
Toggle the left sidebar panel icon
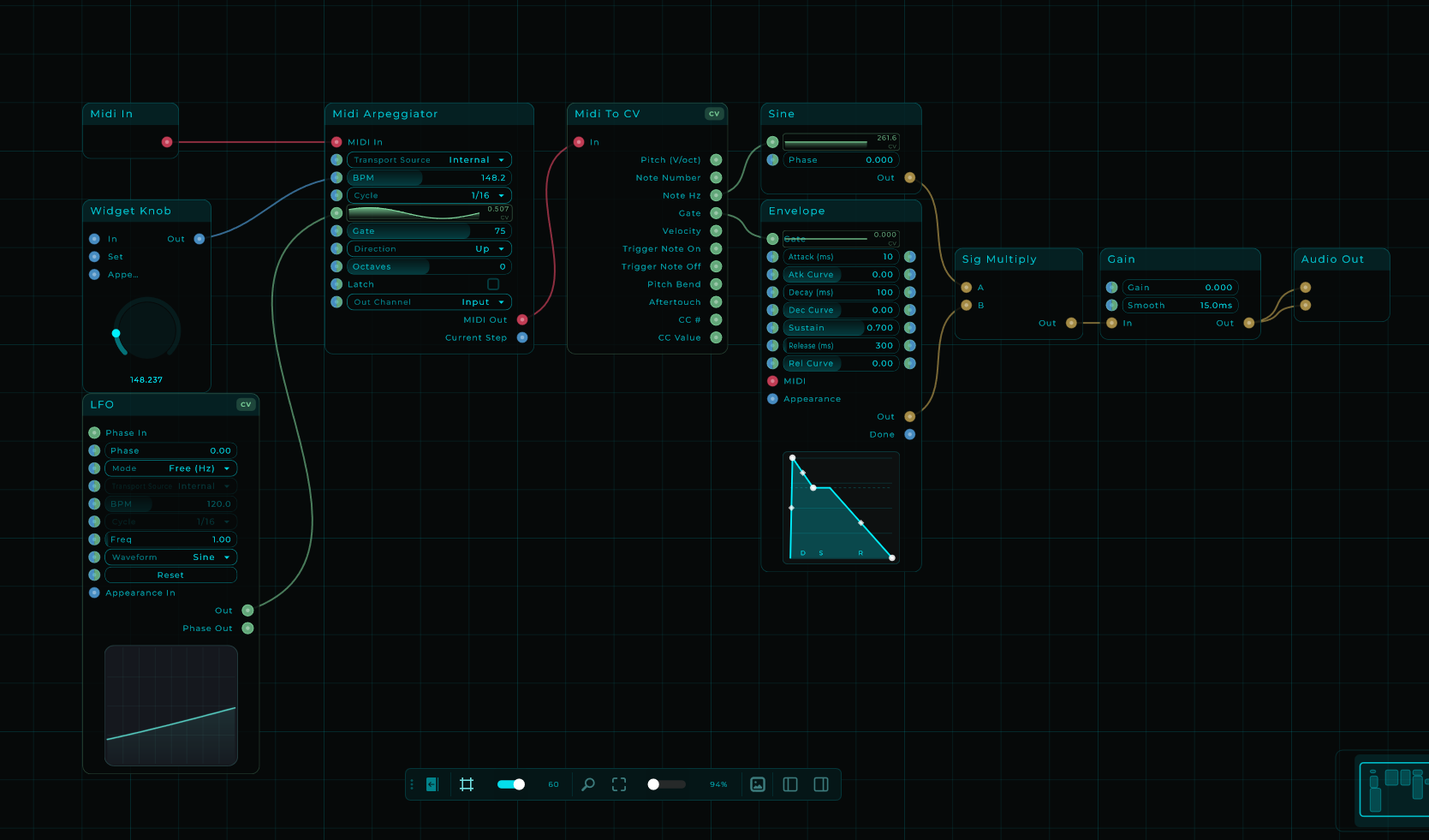coord(790,784)
